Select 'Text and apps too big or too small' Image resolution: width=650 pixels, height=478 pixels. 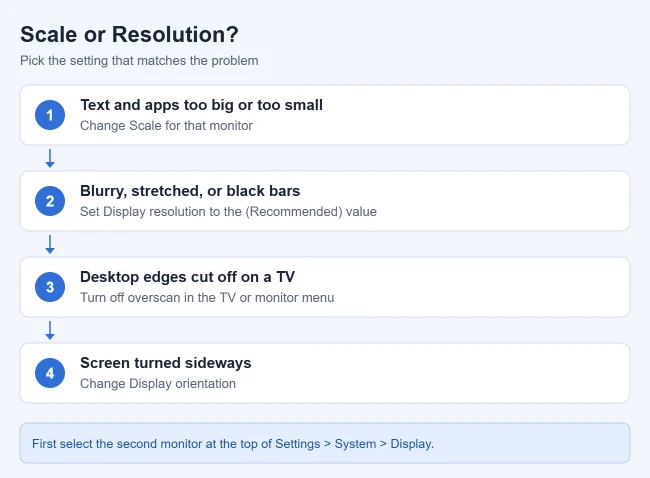point(201,105)
